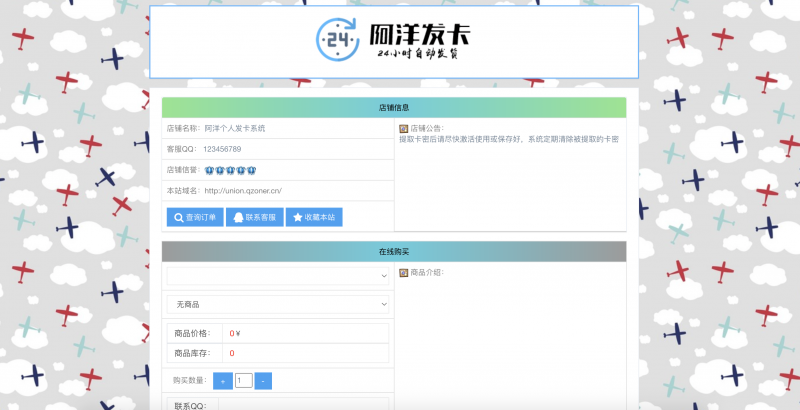Click the site domain union.qzoner.cn text

[x=243, y=190]
